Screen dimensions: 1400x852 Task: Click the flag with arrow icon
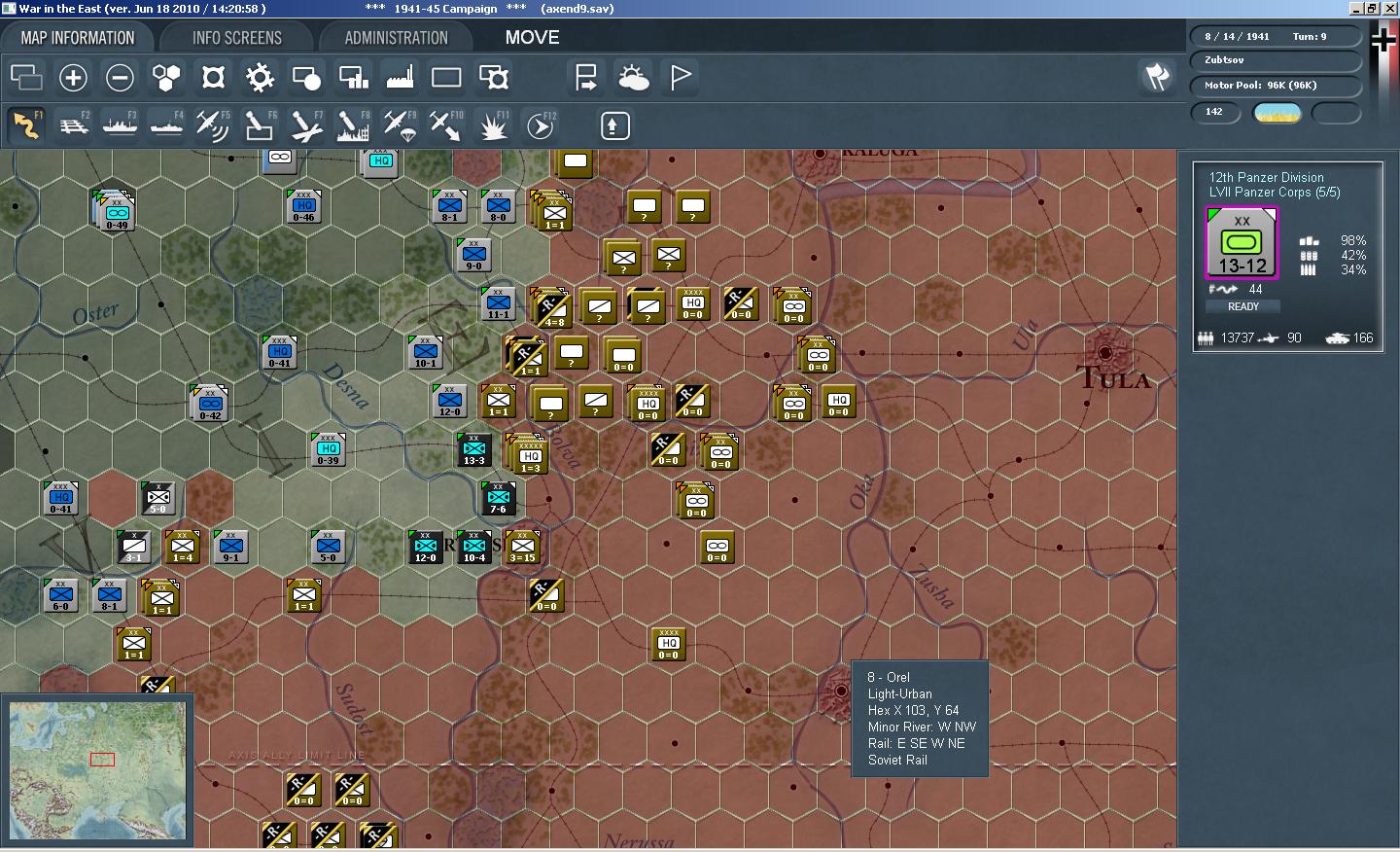(x=586, y=77)
